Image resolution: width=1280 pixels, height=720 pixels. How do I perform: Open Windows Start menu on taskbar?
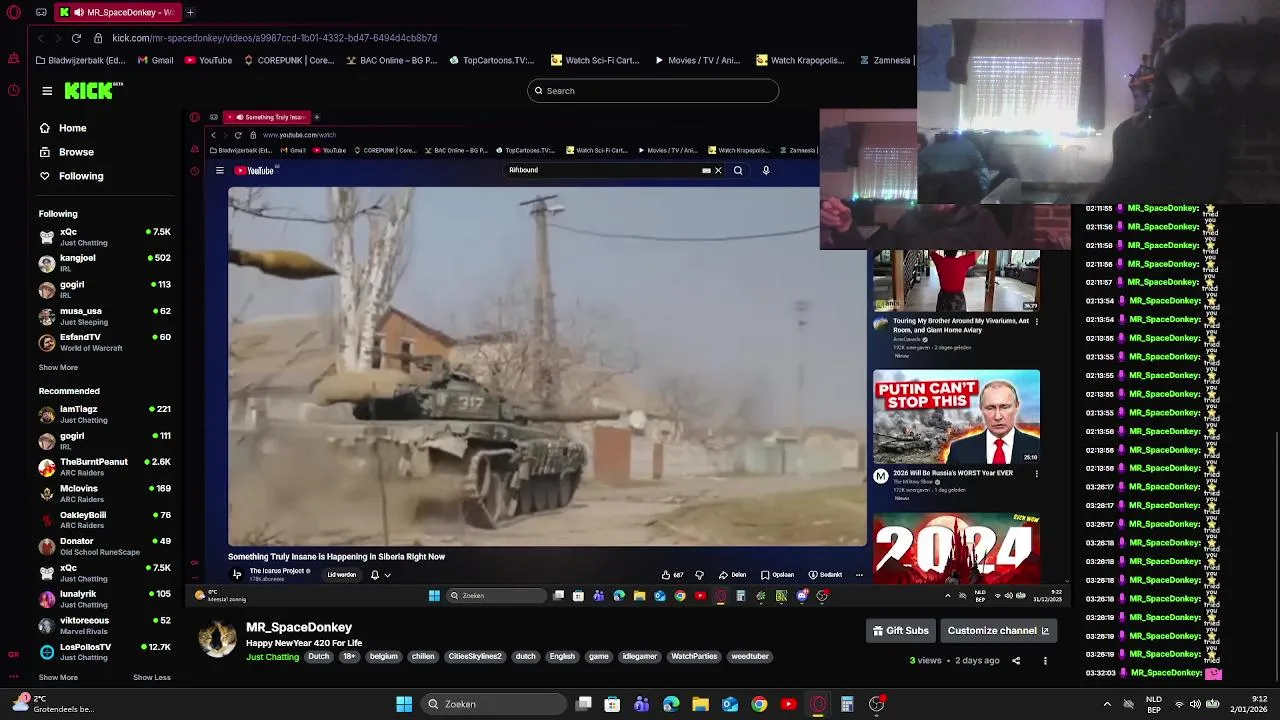click(404, 704)
